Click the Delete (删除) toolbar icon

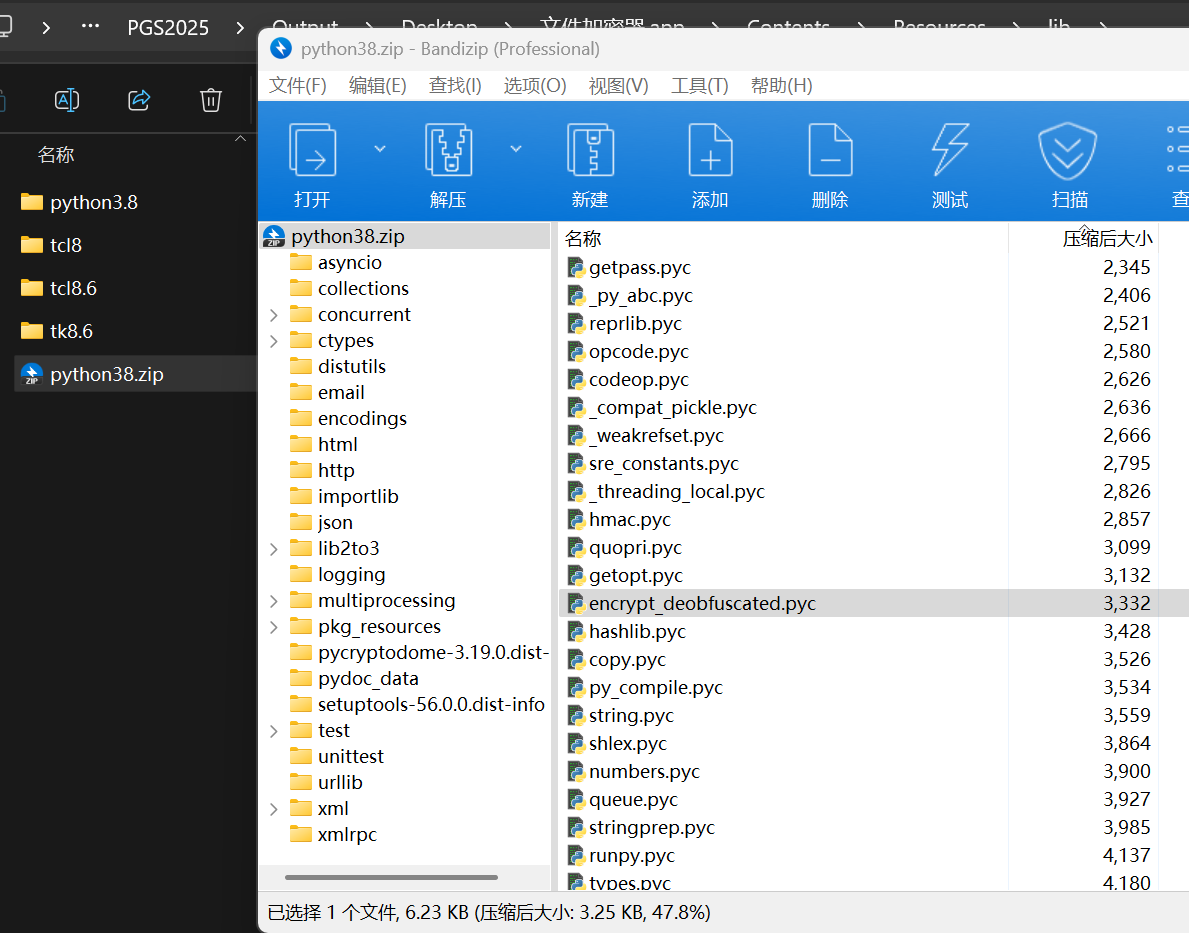click(830, 152)
